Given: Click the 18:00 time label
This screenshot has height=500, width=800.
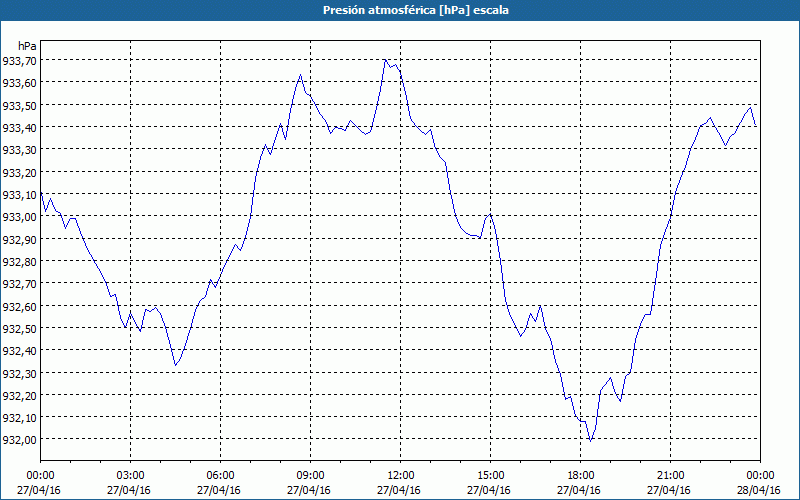Looking at the screenshot, I should click(x=581, y=476).
